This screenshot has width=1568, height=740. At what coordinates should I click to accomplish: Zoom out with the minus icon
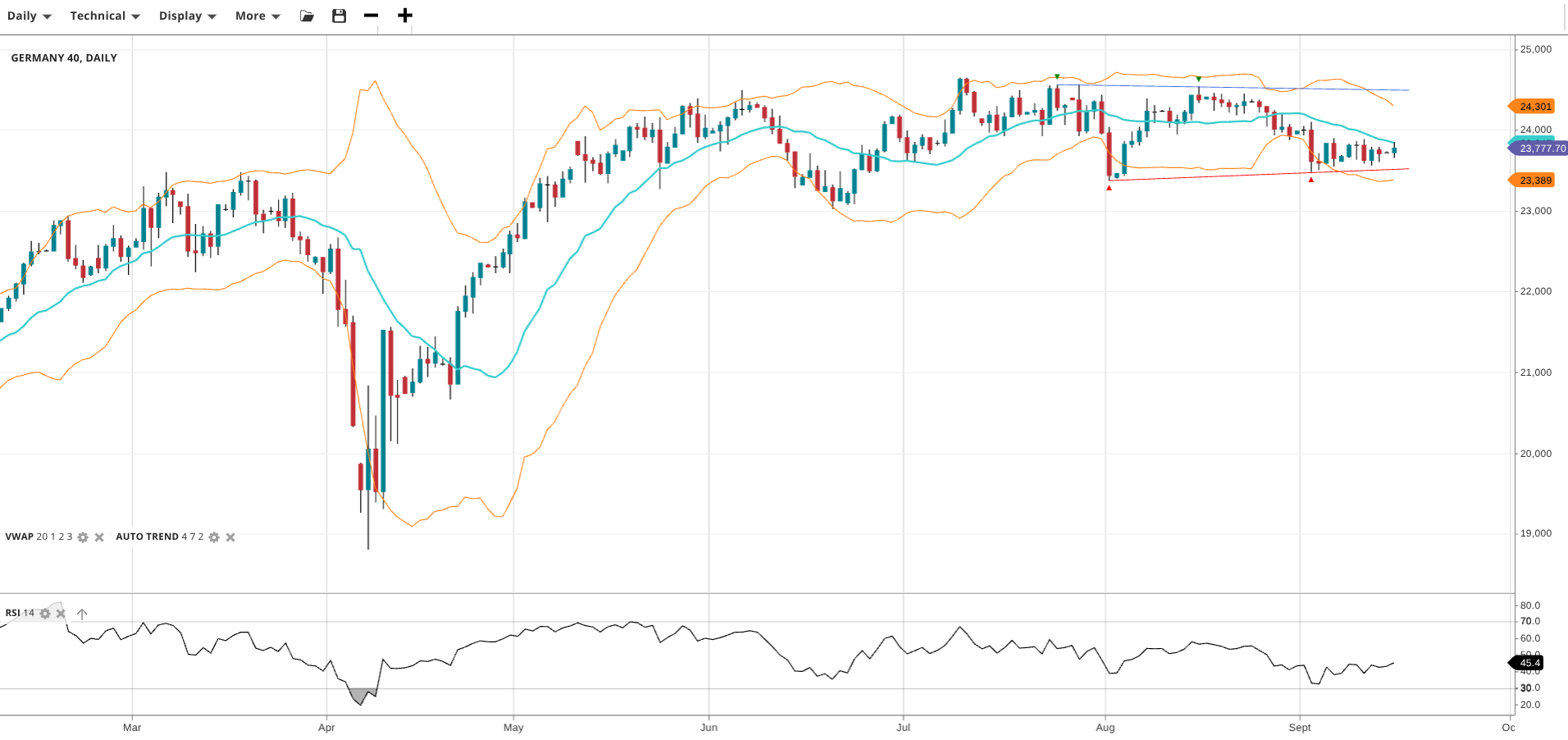pyautogui.click(x=371, y=16)
